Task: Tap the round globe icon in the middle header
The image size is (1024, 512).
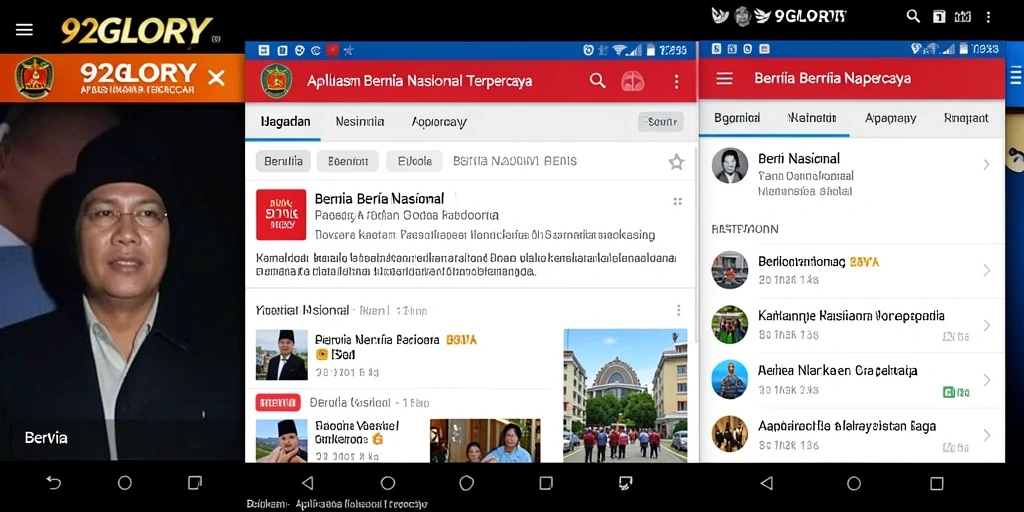Action: 633,81
